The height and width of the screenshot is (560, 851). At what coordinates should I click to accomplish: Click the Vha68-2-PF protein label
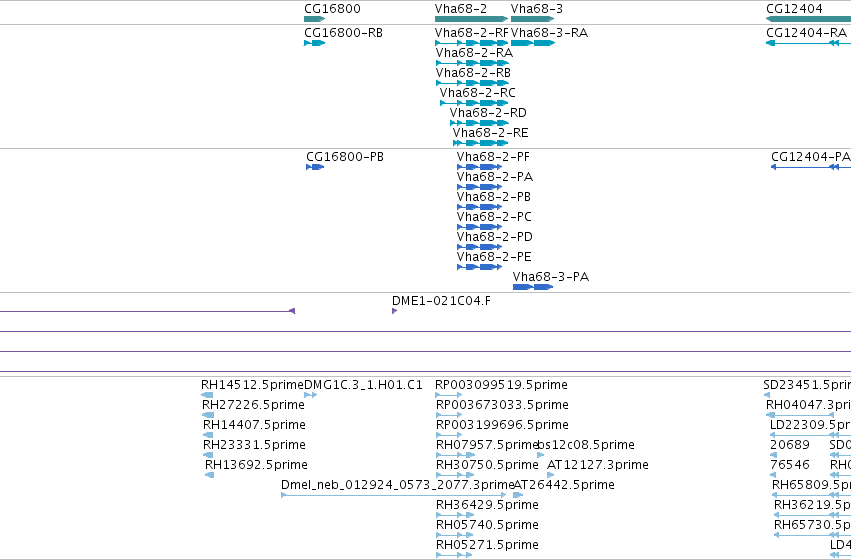(493, 157)
